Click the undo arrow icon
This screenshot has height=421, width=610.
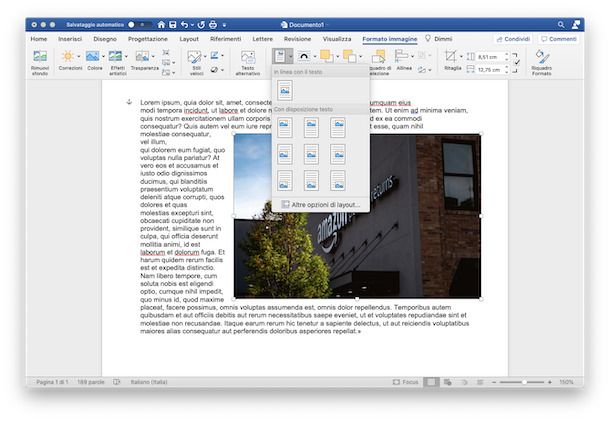pyautogui.click(x=184, y=25)
